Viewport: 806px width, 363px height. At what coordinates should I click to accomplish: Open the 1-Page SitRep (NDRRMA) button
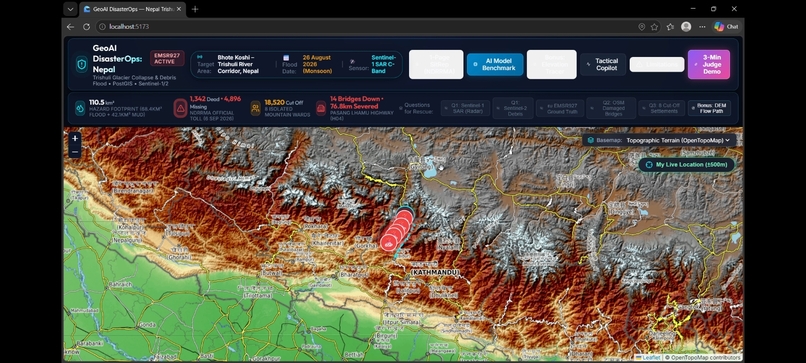[436, 64]
